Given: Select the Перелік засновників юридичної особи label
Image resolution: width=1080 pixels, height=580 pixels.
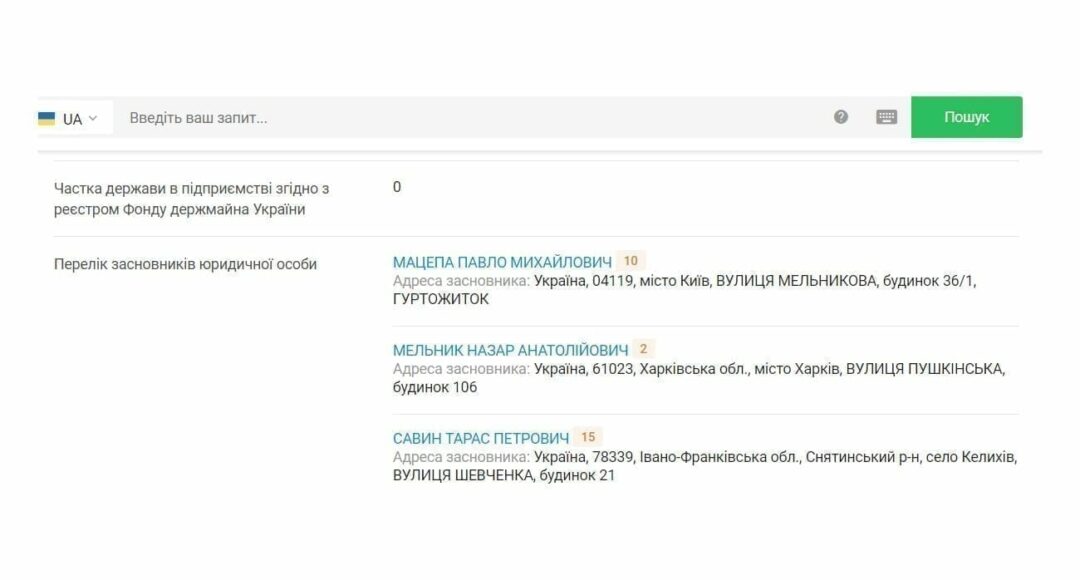Looking at the screenshot, I should click(x=185, y=265).
